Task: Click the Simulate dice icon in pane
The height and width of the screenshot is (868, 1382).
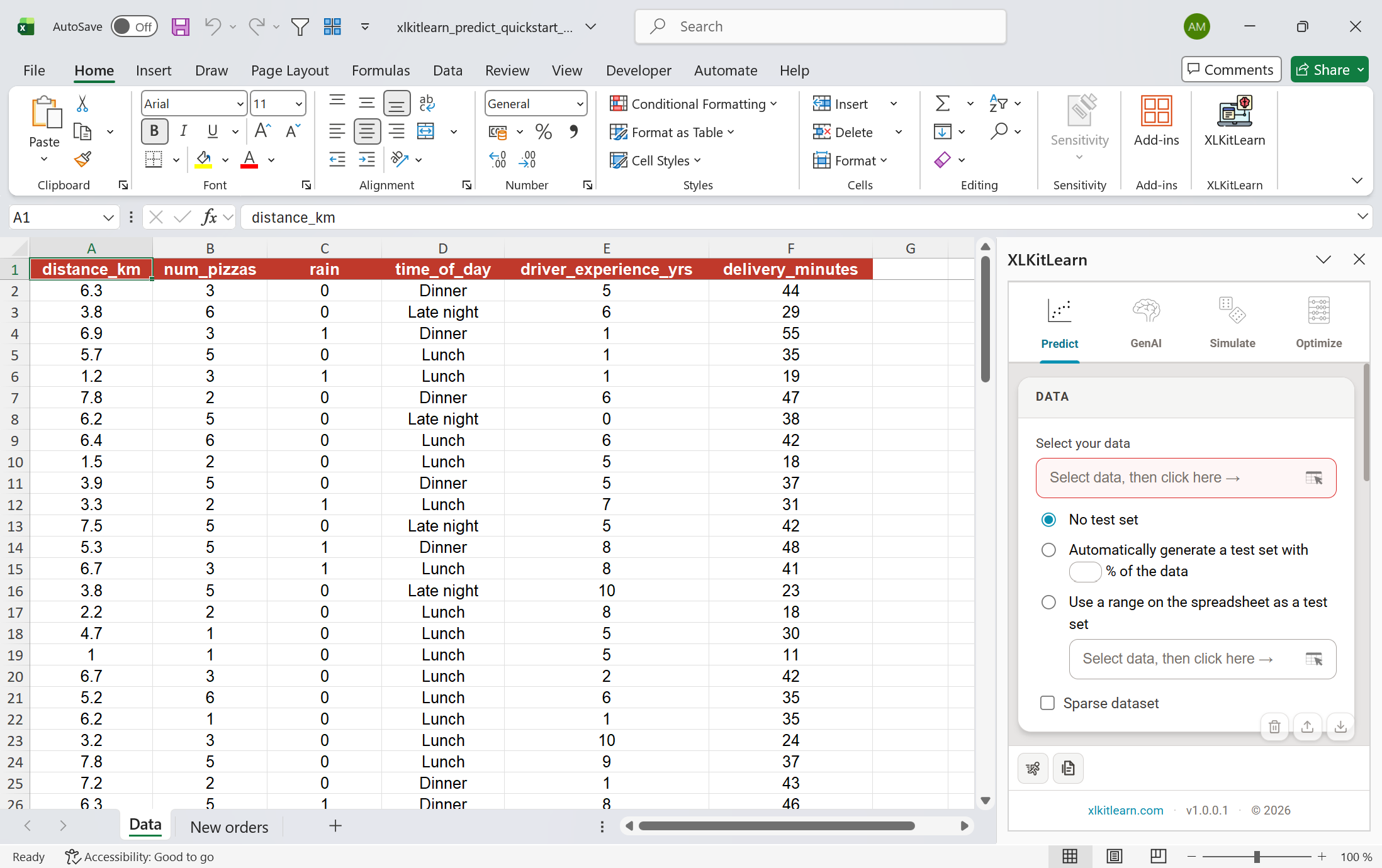Action: [1232, 310]
